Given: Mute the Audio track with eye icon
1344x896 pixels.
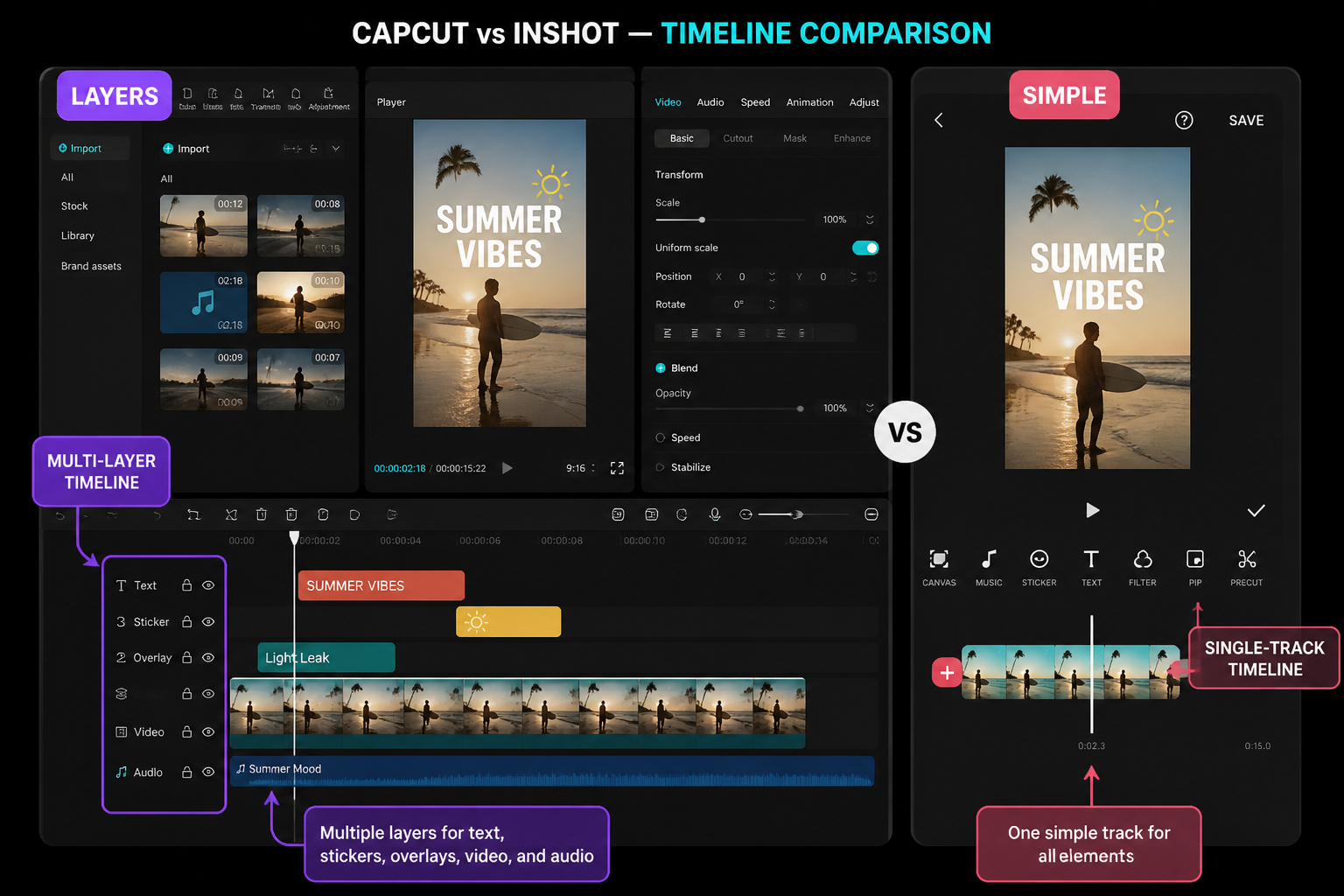Looking at the screenshot, I should 208,773.
